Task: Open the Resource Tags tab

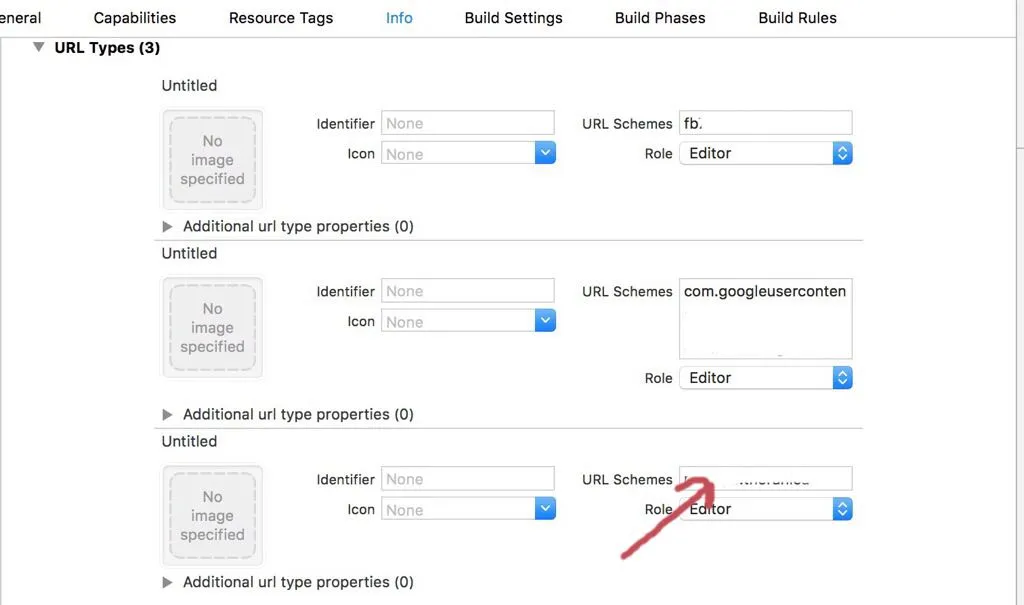Action: click(281, 18)
